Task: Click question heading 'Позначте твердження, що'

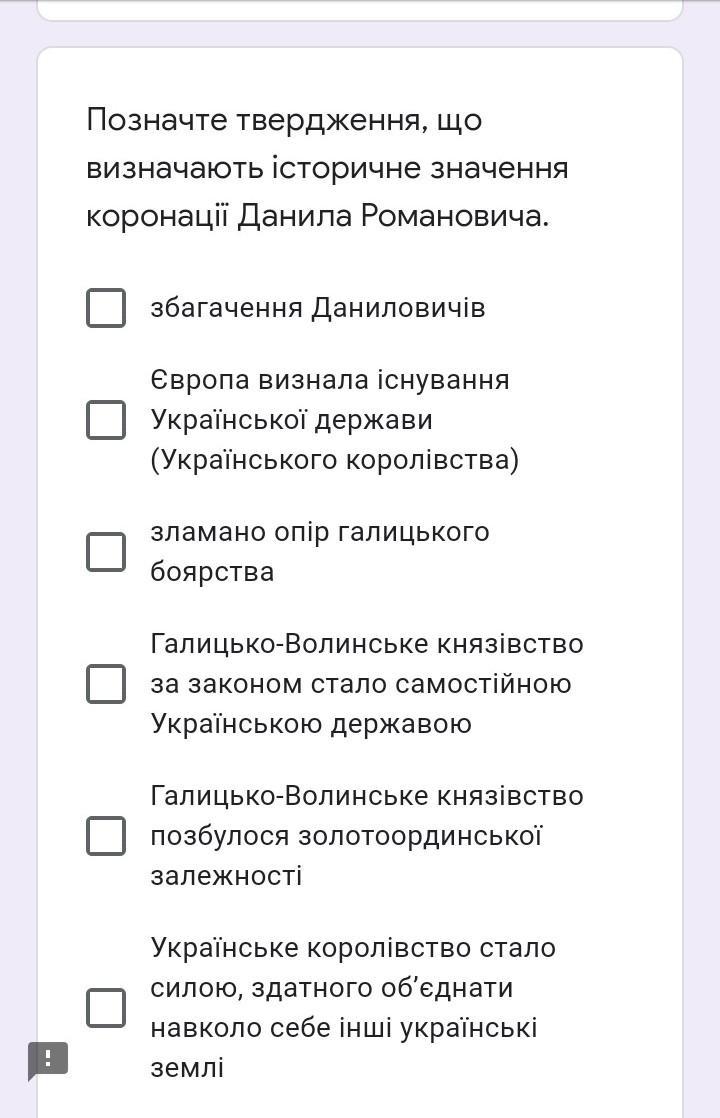Action: point(284,120)
